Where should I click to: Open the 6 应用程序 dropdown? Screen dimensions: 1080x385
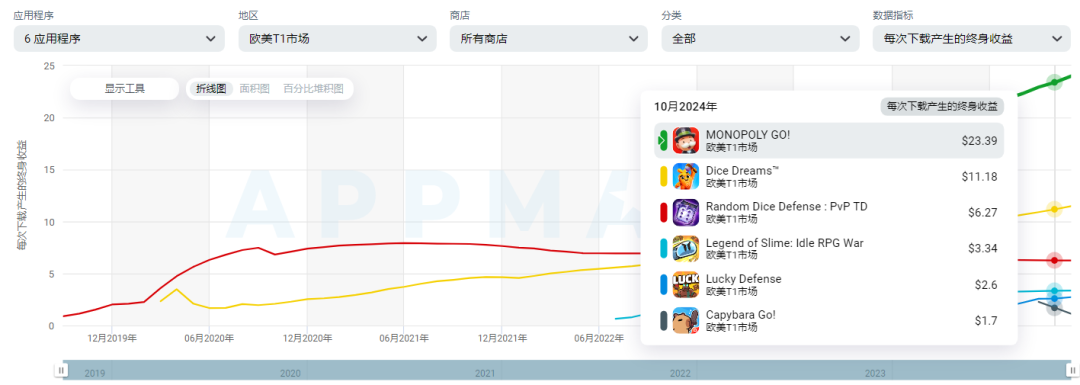coord(118,39)
